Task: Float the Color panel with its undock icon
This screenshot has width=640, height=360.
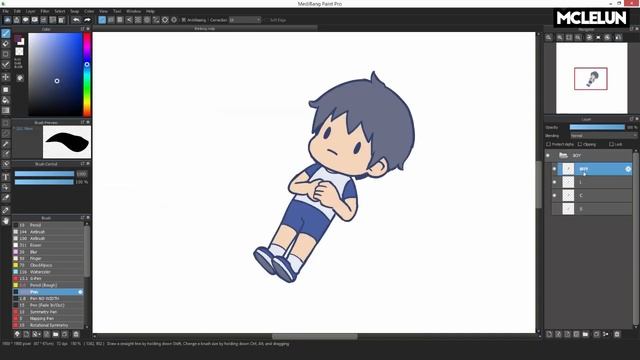Action: 82,29
